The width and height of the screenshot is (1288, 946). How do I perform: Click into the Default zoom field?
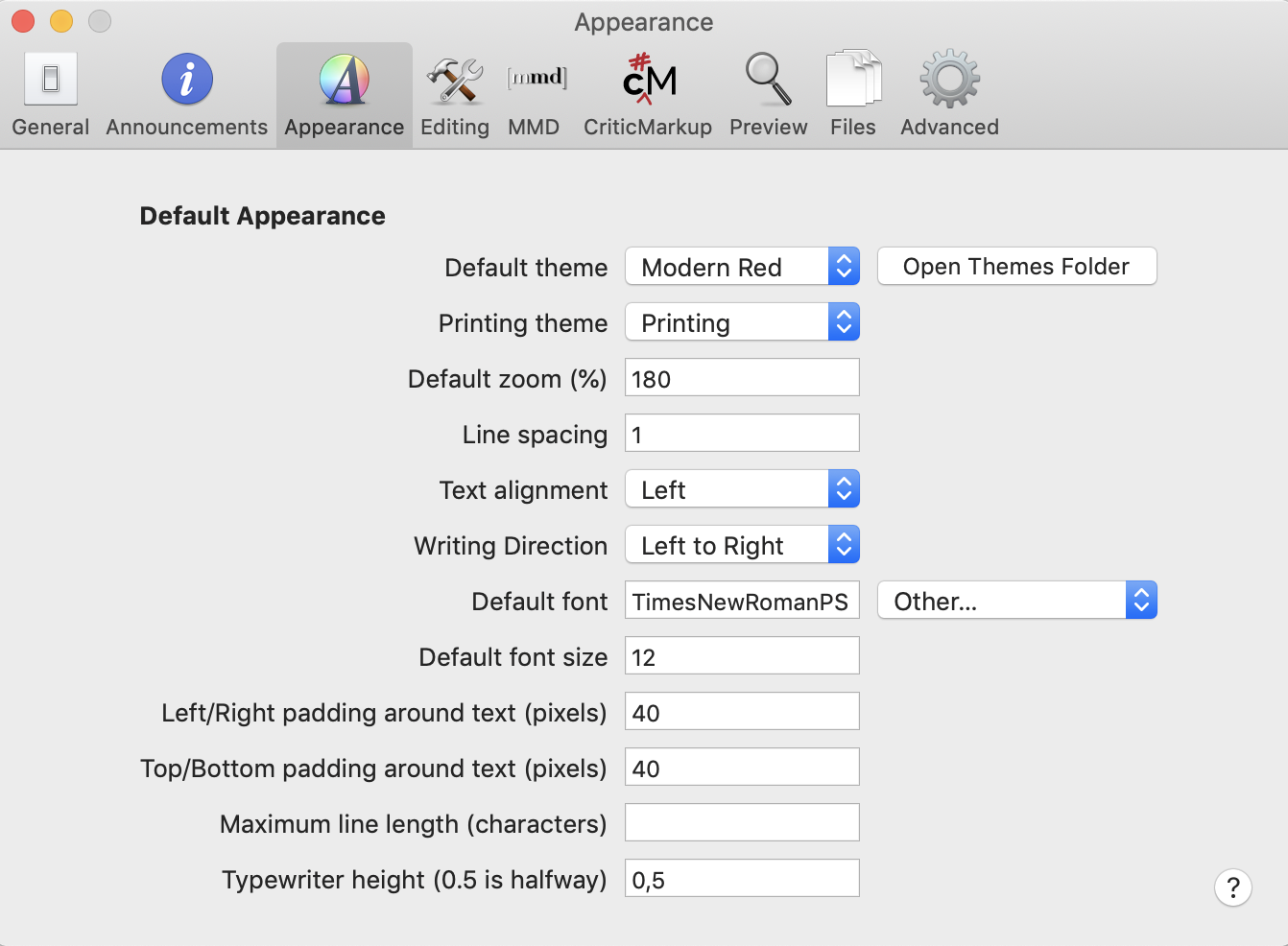coord(742,378)
